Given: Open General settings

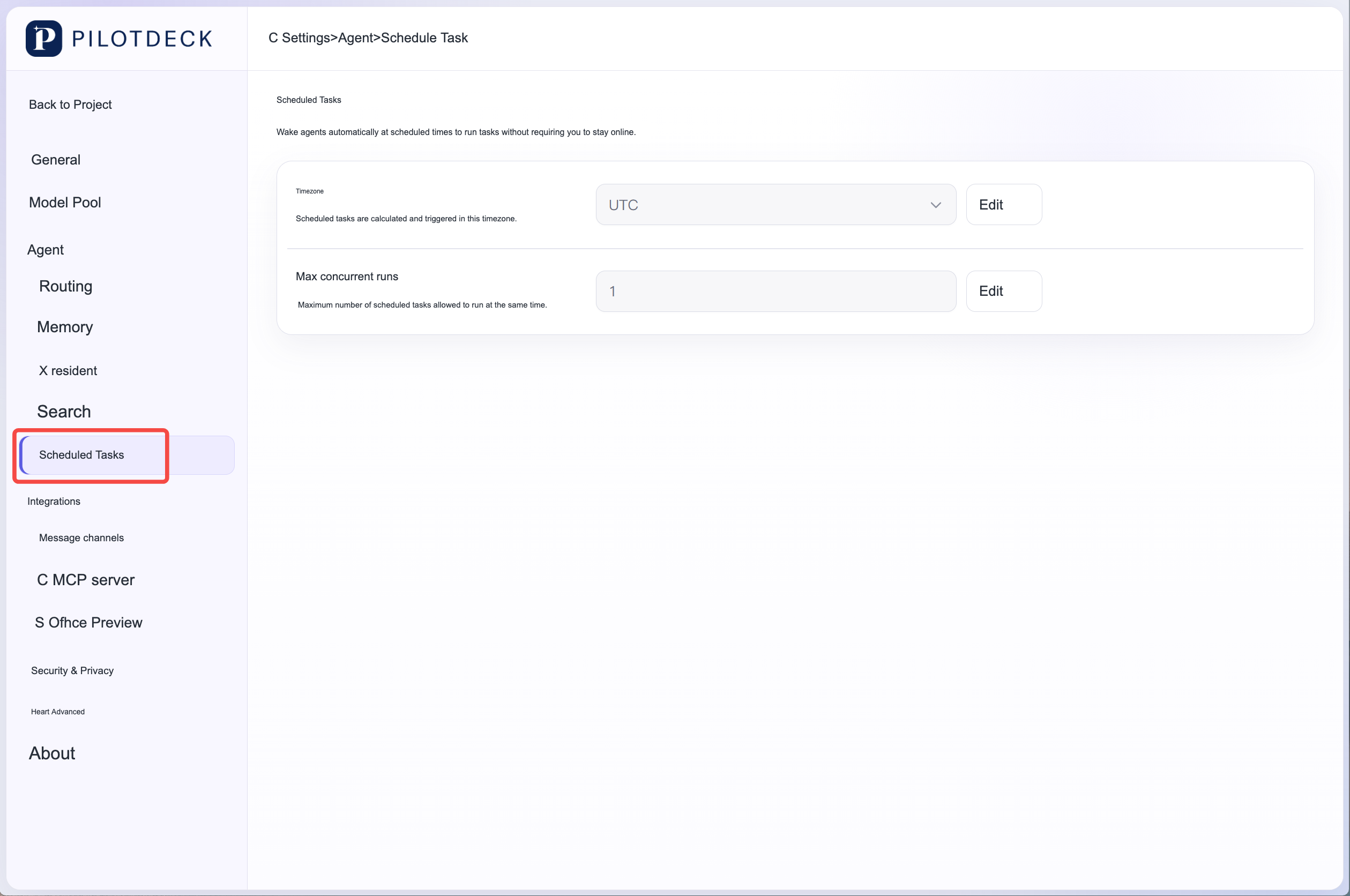Looking at the screenshot, I should [55, 160].
